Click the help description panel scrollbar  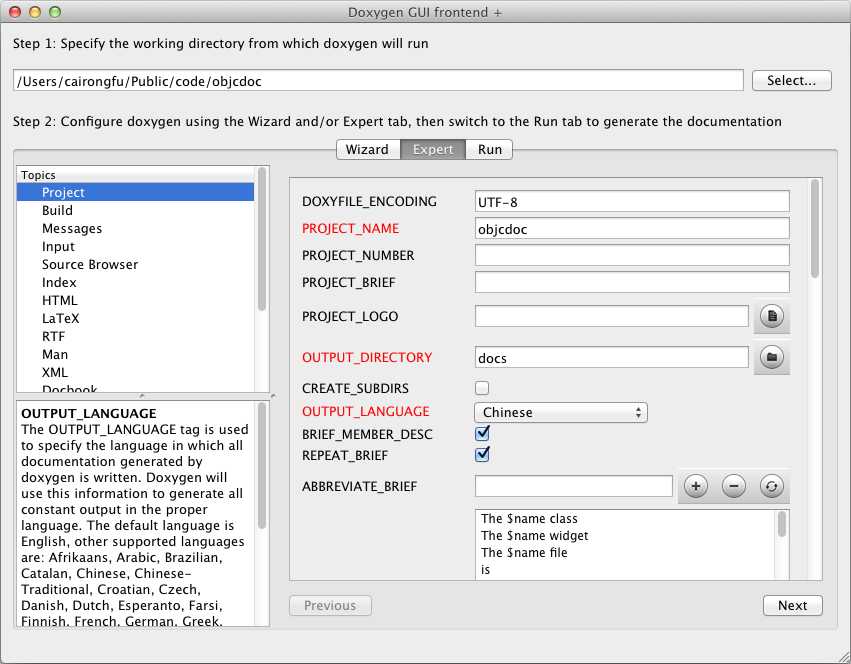pyautogui.click(x=262, y=466)
